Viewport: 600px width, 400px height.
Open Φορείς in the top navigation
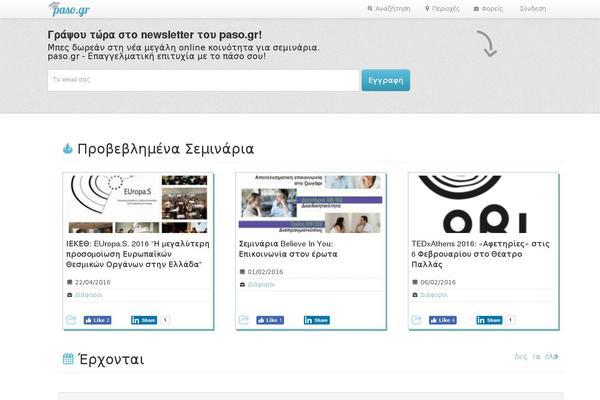(488, 8)
